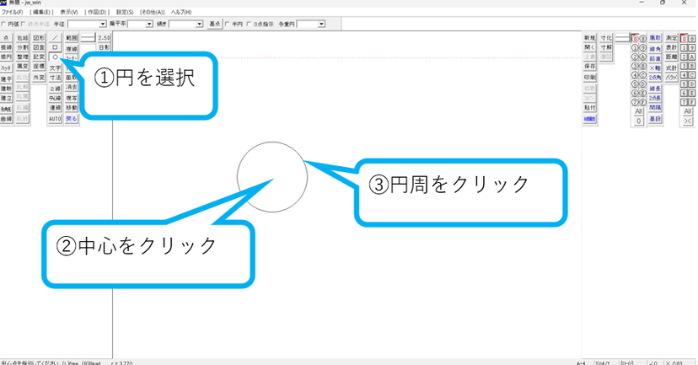Image resolution: width=698 pixels, height=365 pixels.
Task: Select the 連線 continuous line tool
Action: 55,107
